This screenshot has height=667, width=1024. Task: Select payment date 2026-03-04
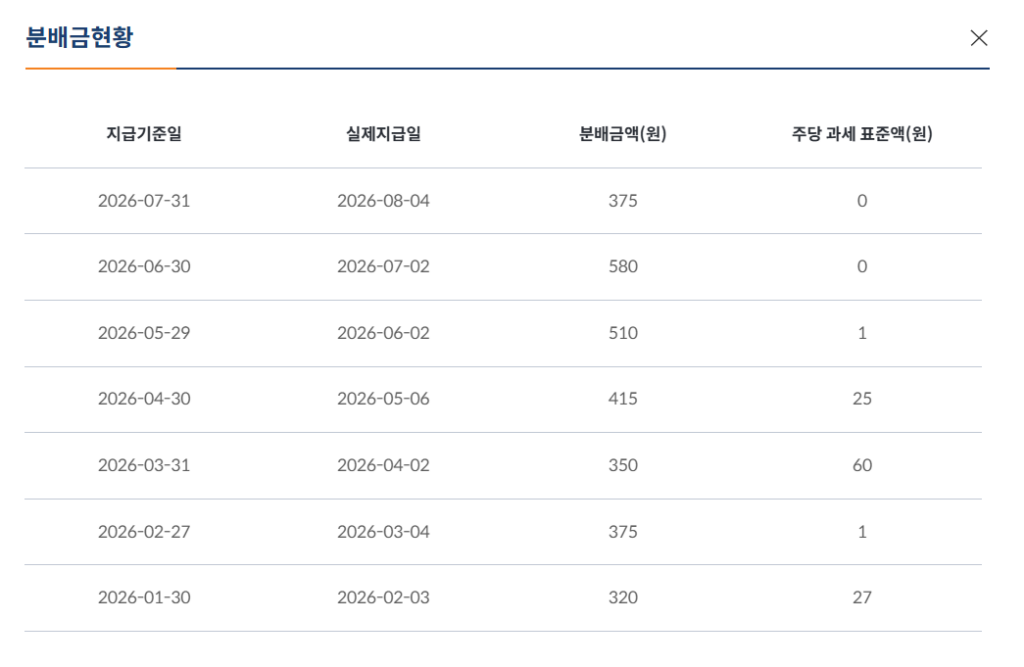[x=383, y=532]
